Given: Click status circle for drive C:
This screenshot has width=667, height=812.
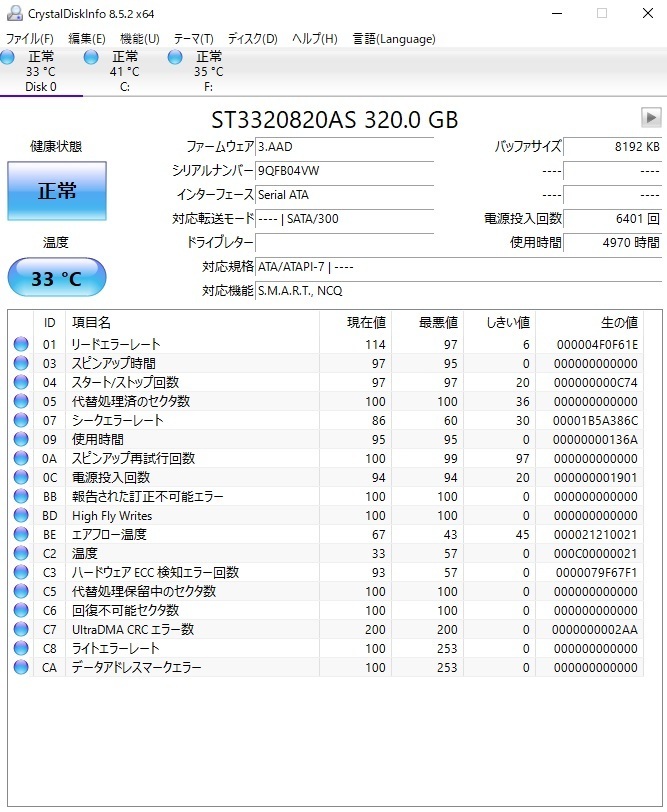Looking at the screenshot, I should (91, 57).
